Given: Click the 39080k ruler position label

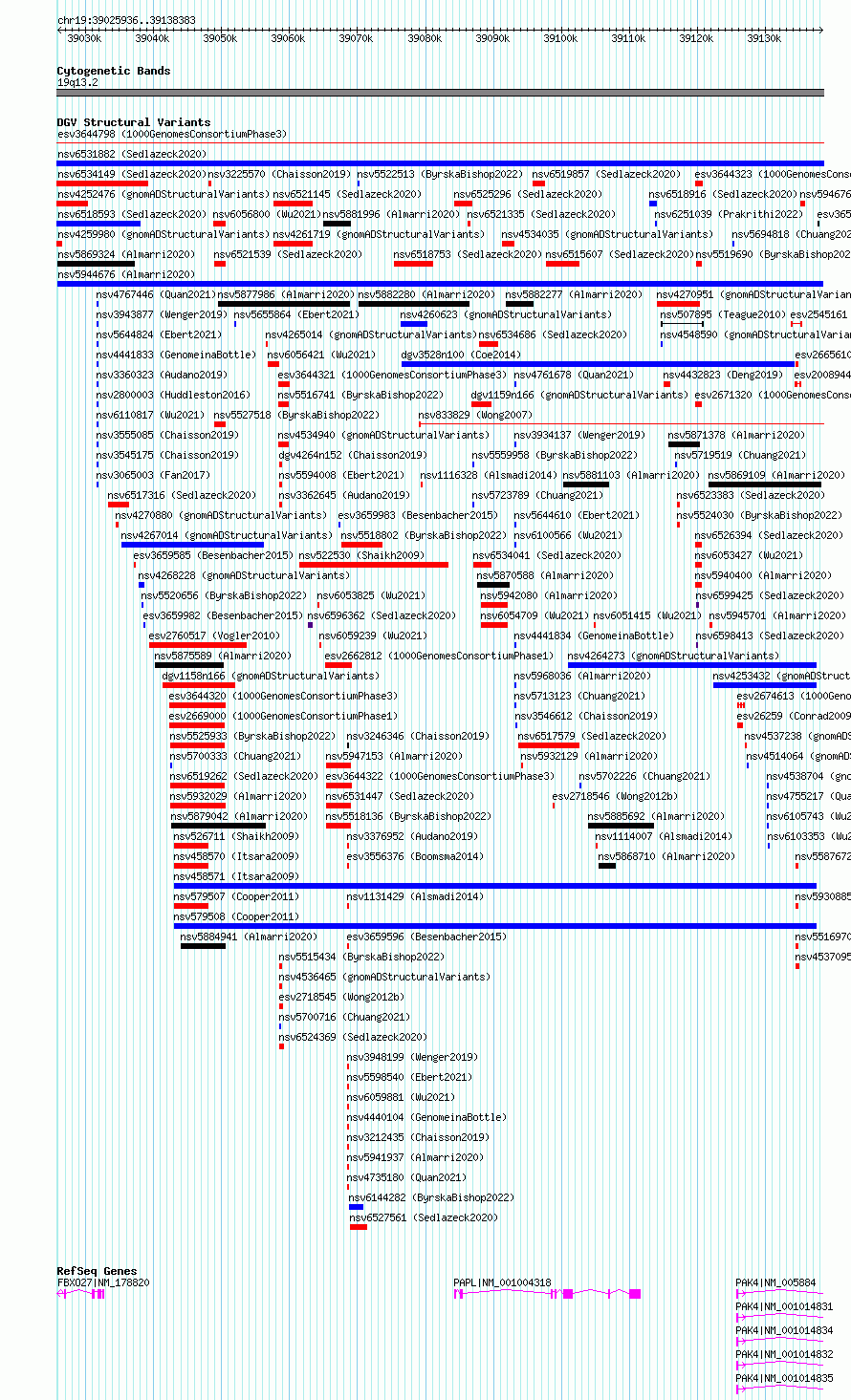Looking at the screenshot, I should pos(425,38).
